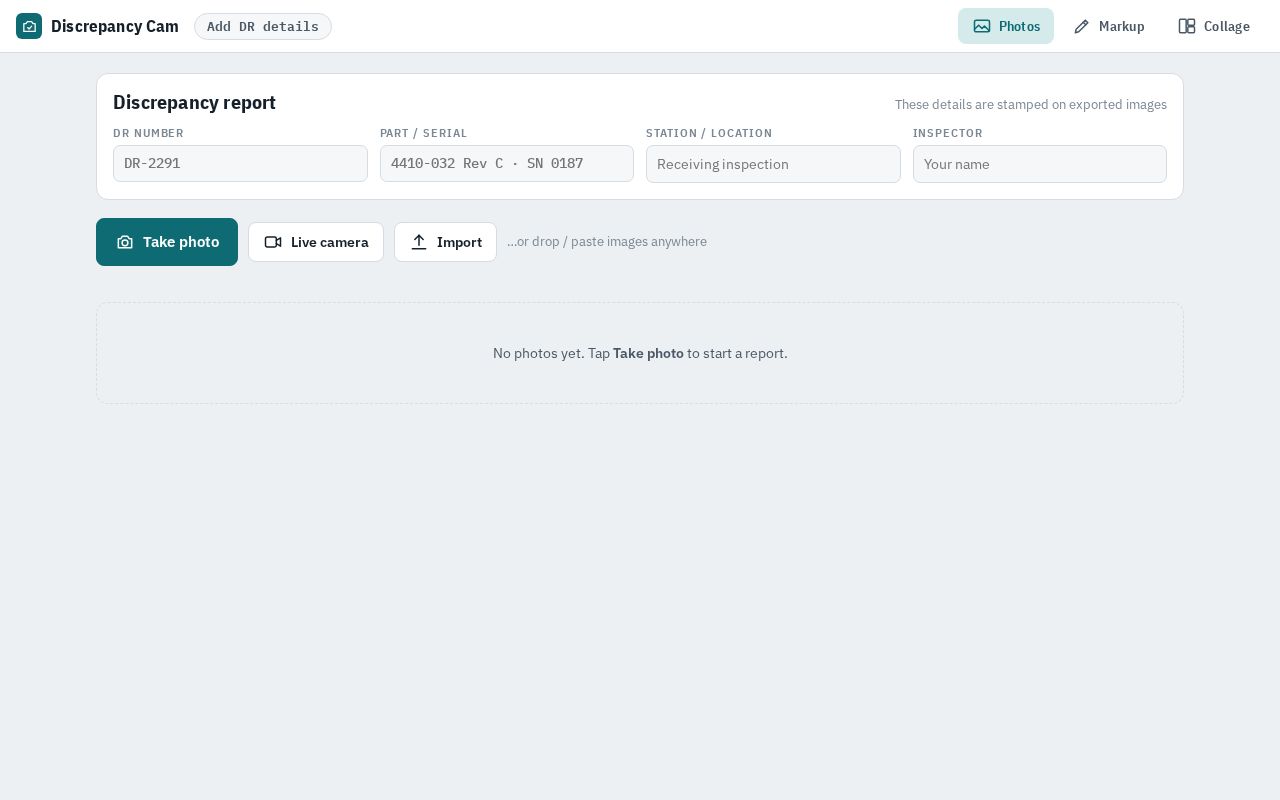Focus the Inspector name field

pos(1040,164)
